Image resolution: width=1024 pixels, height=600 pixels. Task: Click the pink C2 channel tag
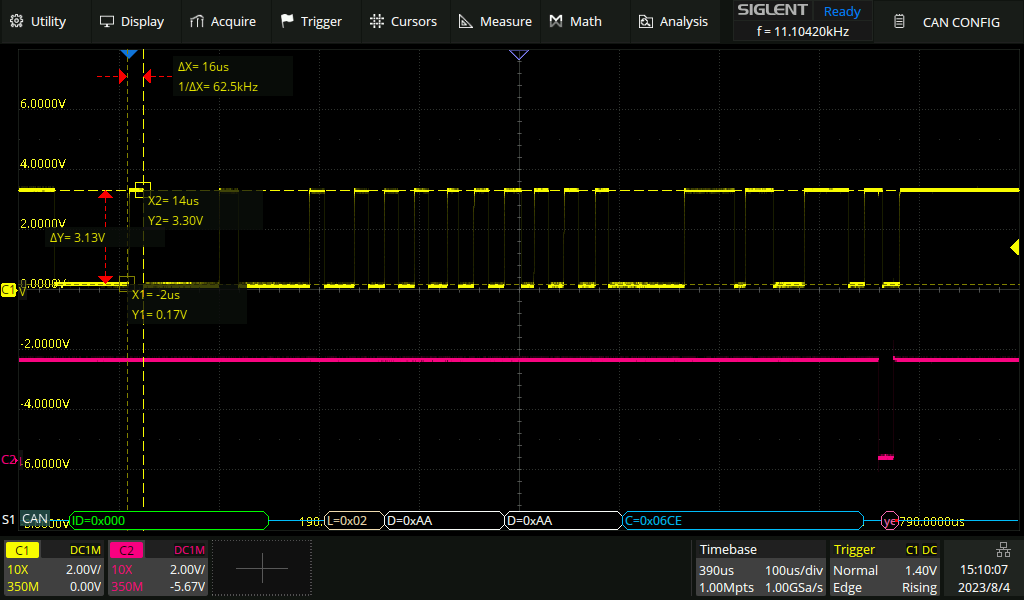126,550
